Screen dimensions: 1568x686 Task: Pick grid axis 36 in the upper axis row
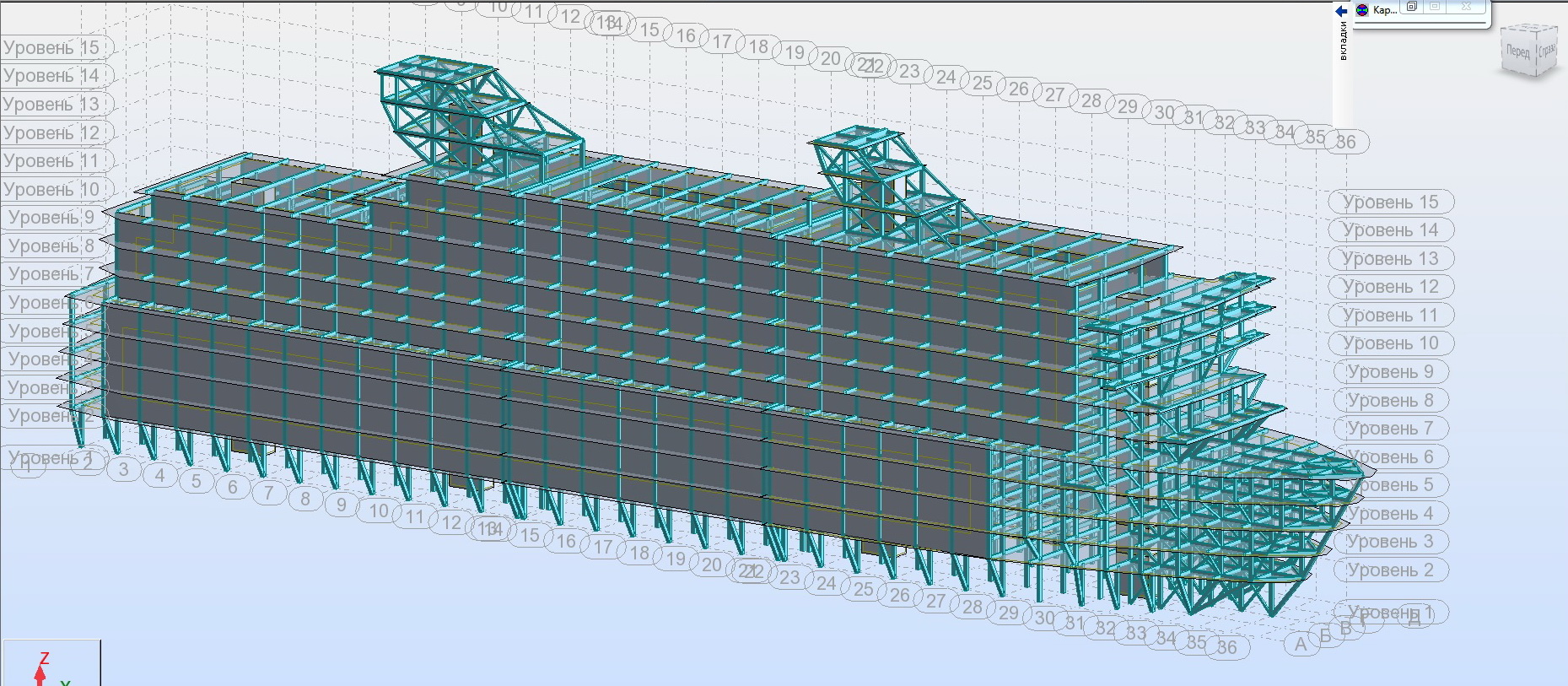1346,142
